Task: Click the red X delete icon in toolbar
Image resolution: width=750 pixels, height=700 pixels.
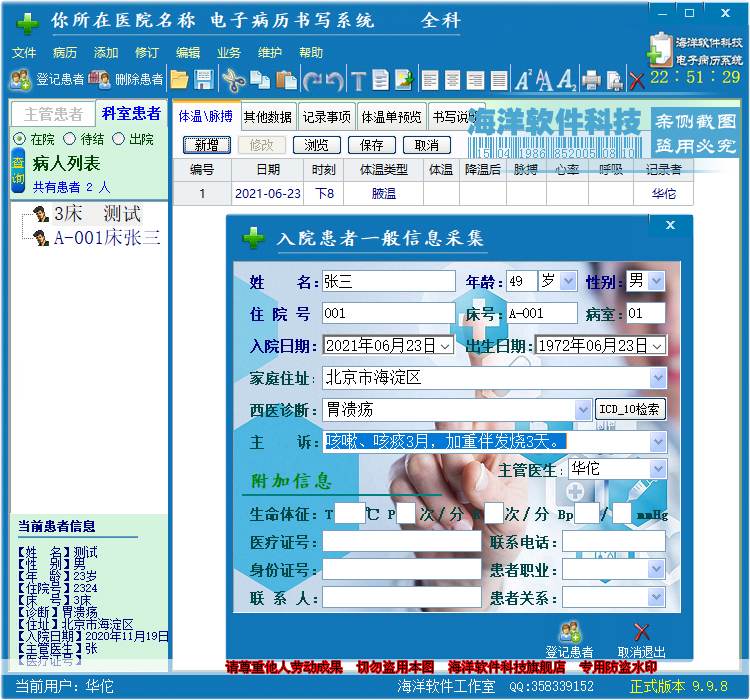Action: tap(636, 80)
